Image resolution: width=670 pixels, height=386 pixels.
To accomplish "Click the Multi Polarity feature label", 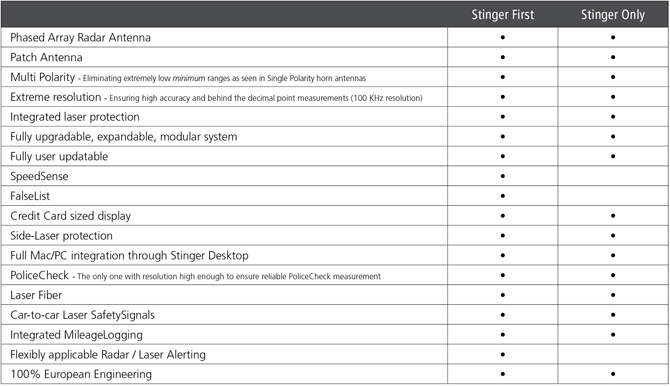I will click(x=43, y=77).
